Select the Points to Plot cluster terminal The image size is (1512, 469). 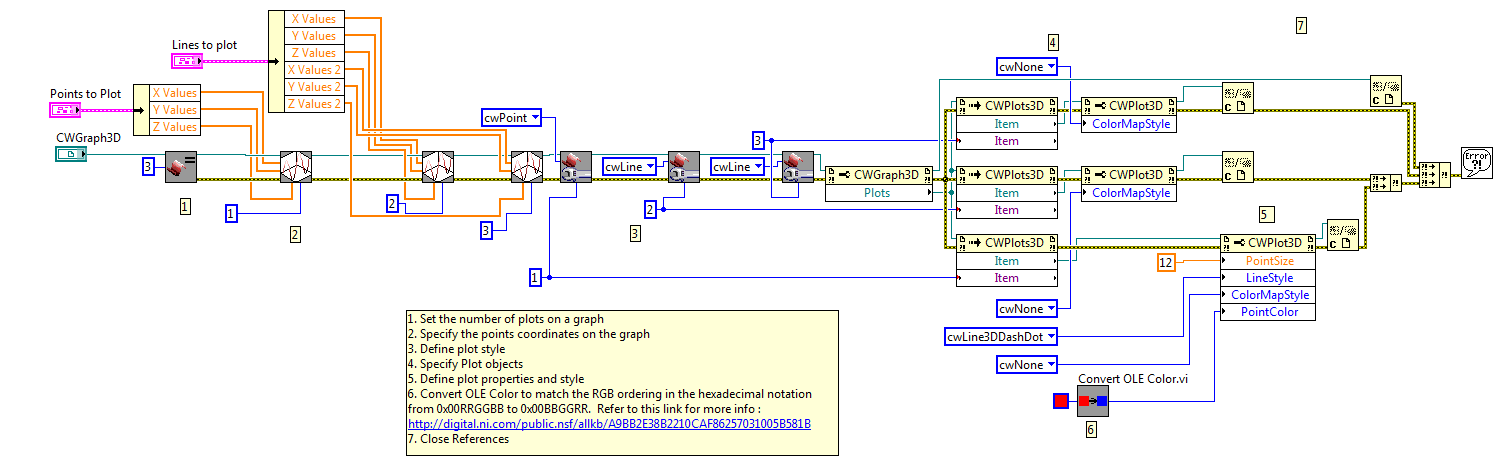[x=66, y=109]
